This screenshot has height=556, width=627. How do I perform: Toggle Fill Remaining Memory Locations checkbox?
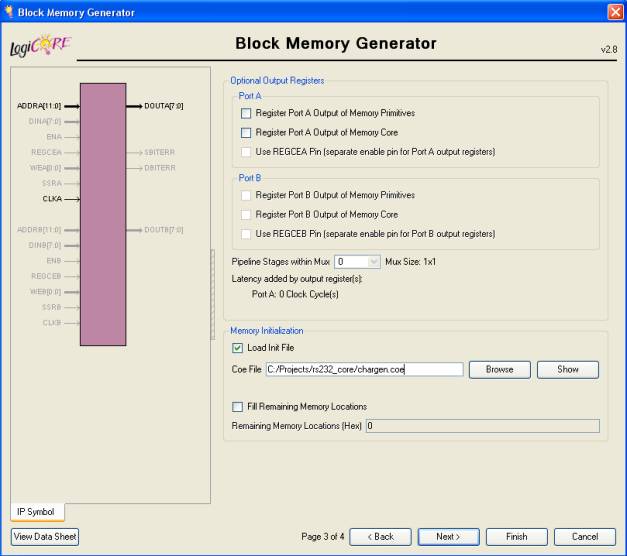237,407
